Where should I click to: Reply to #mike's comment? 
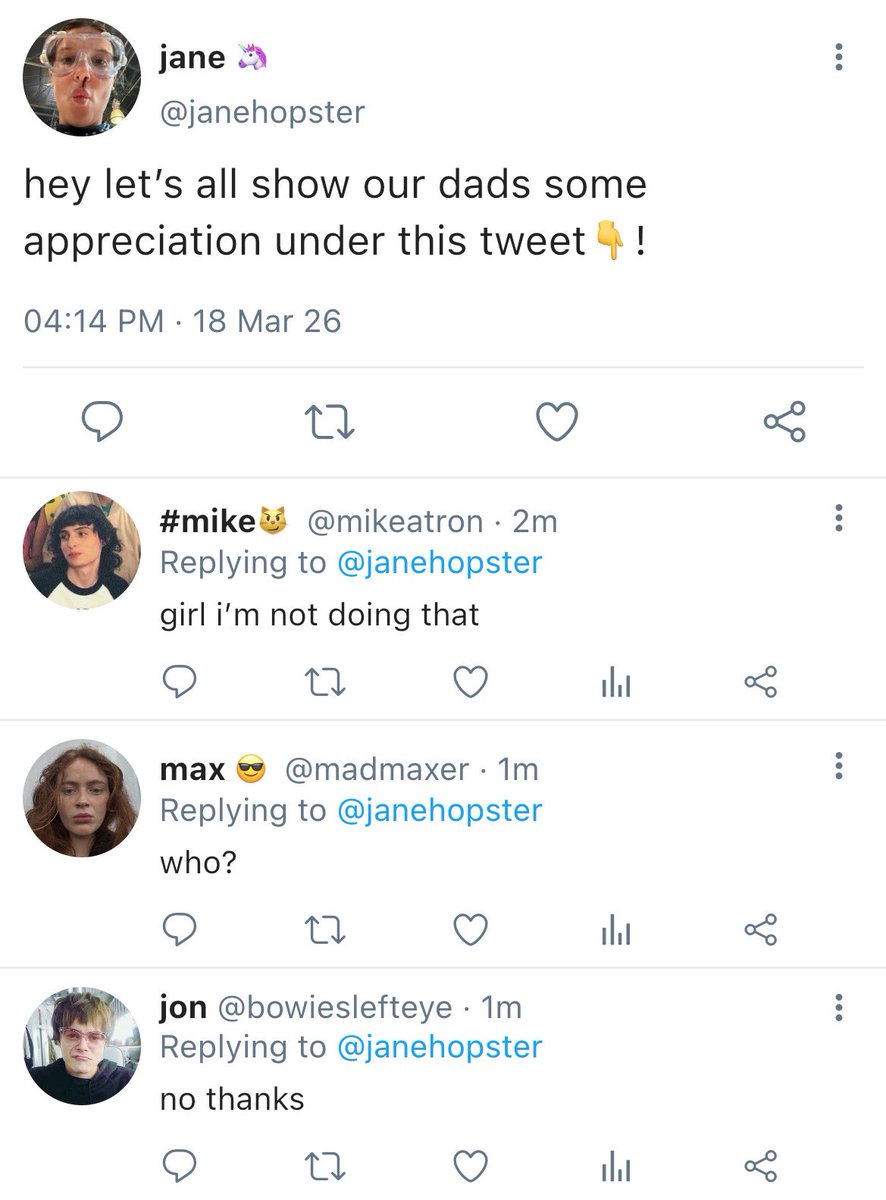(x=178, y=683)
